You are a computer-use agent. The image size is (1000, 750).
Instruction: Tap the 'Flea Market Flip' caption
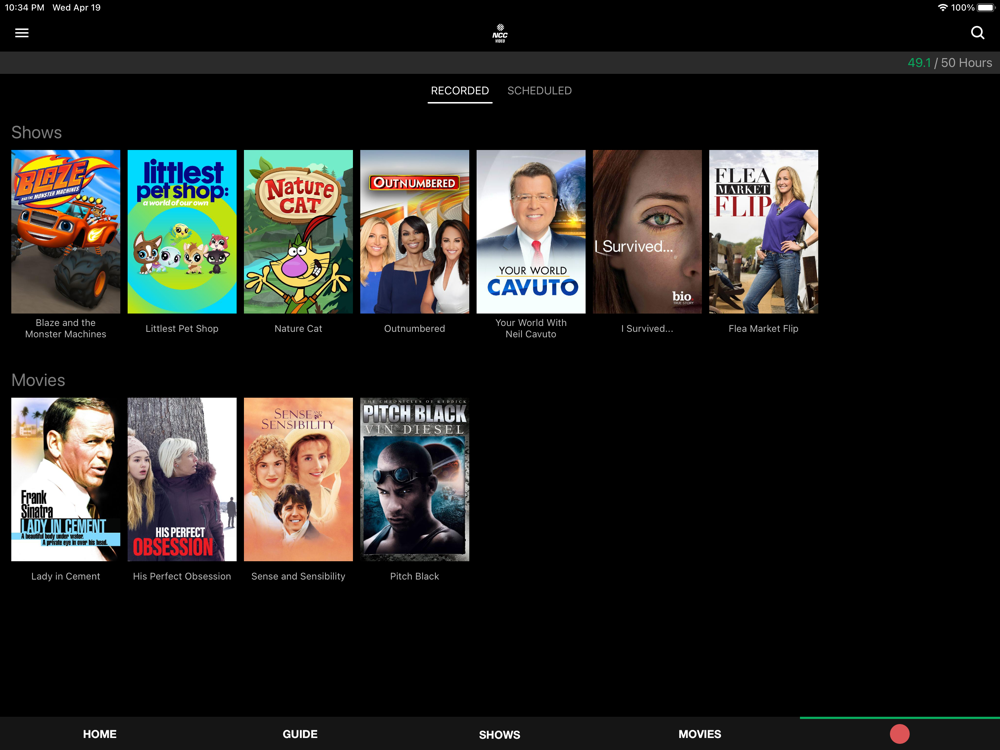[763, 328]
